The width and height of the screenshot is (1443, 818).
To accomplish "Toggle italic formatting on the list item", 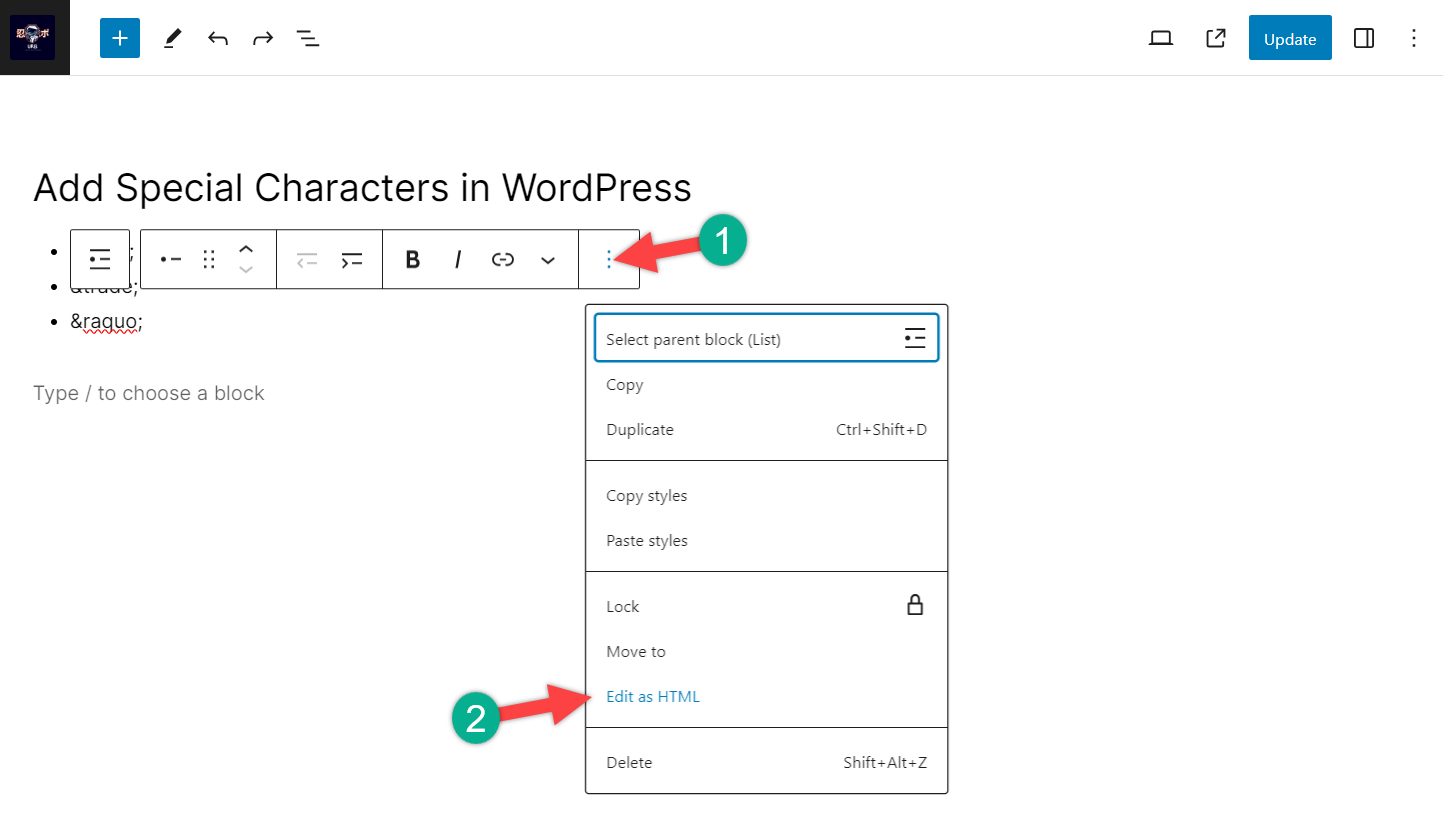I will 457,259.
